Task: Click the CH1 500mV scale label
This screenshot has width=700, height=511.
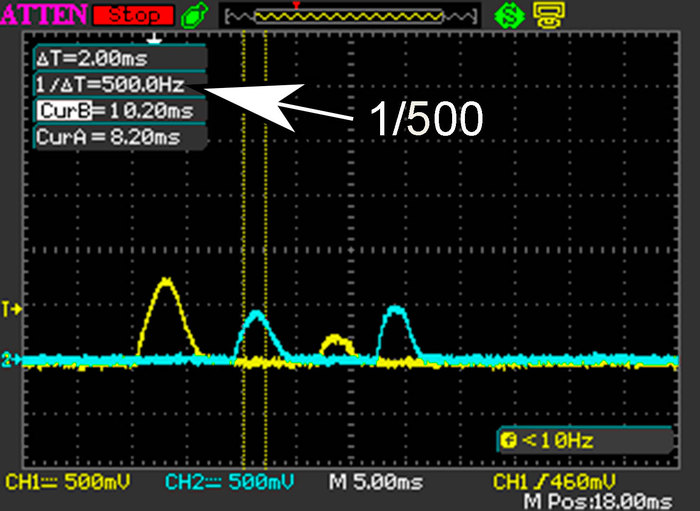Action: click(x=67, y=483)
